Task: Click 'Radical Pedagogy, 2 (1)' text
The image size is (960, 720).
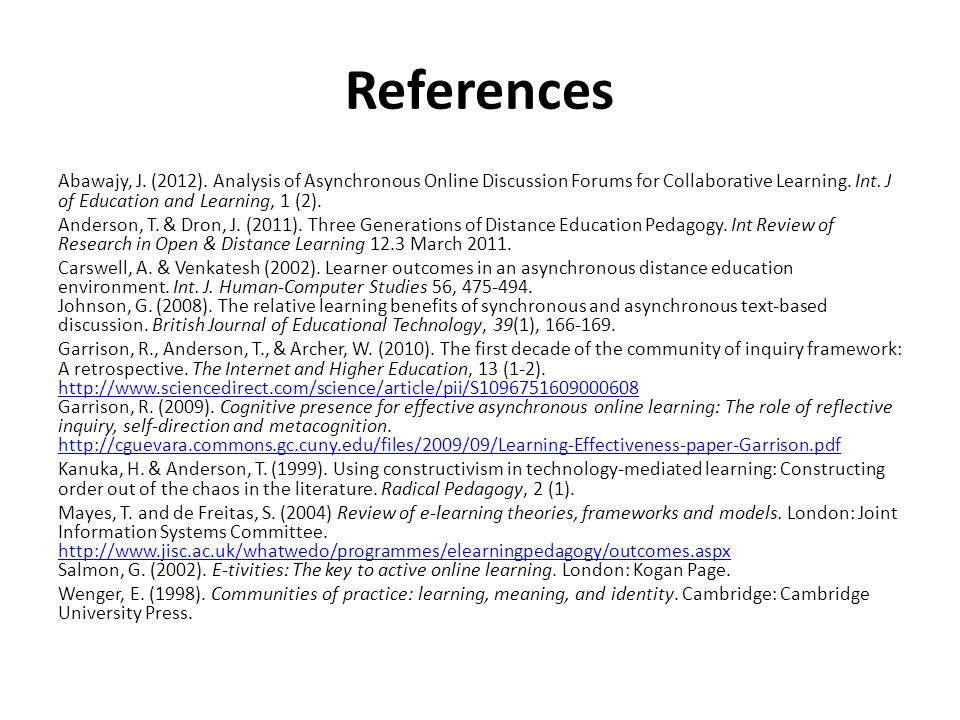Action: click(x=478, y=489)
